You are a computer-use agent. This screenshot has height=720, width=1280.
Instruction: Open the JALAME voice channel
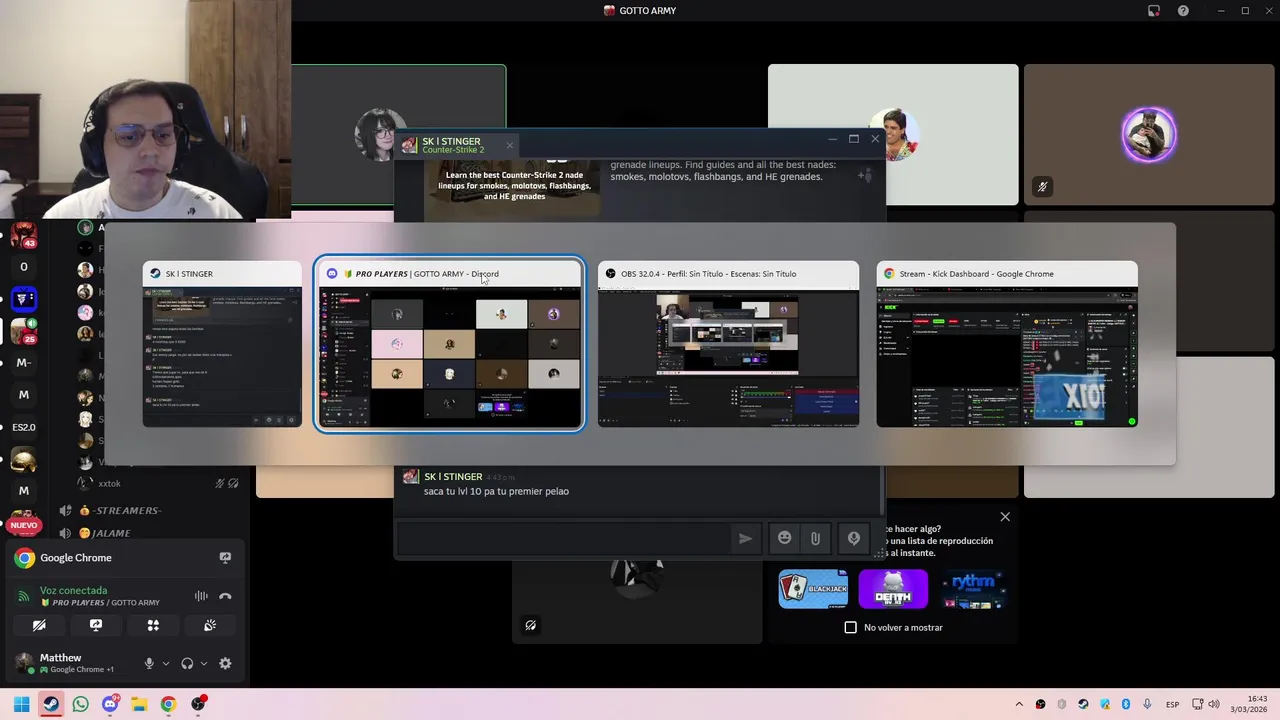112,533
